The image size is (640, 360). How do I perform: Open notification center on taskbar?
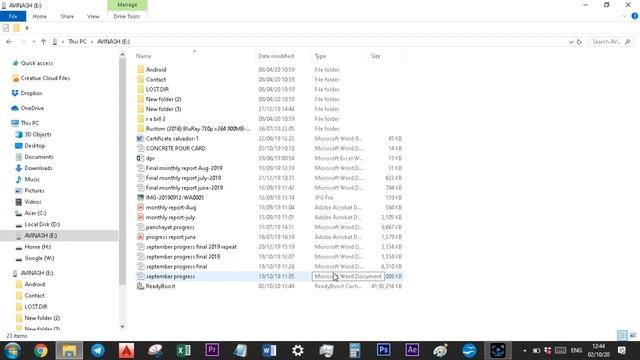click(x=622, y=351)
